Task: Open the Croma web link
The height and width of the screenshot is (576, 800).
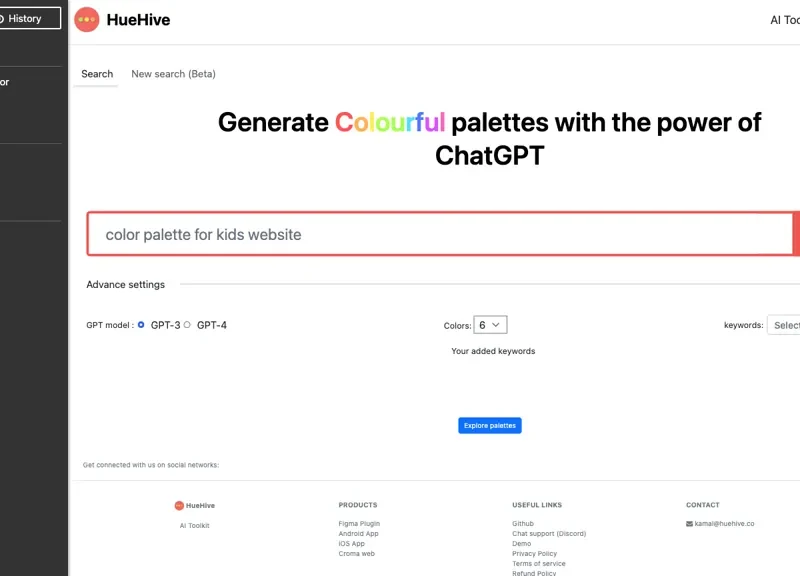Action: [356, 553]
